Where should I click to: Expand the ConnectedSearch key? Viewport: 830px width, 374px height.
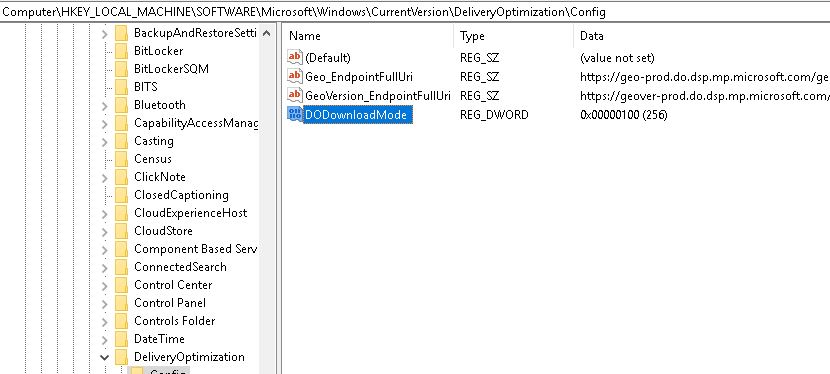(104, 268)
